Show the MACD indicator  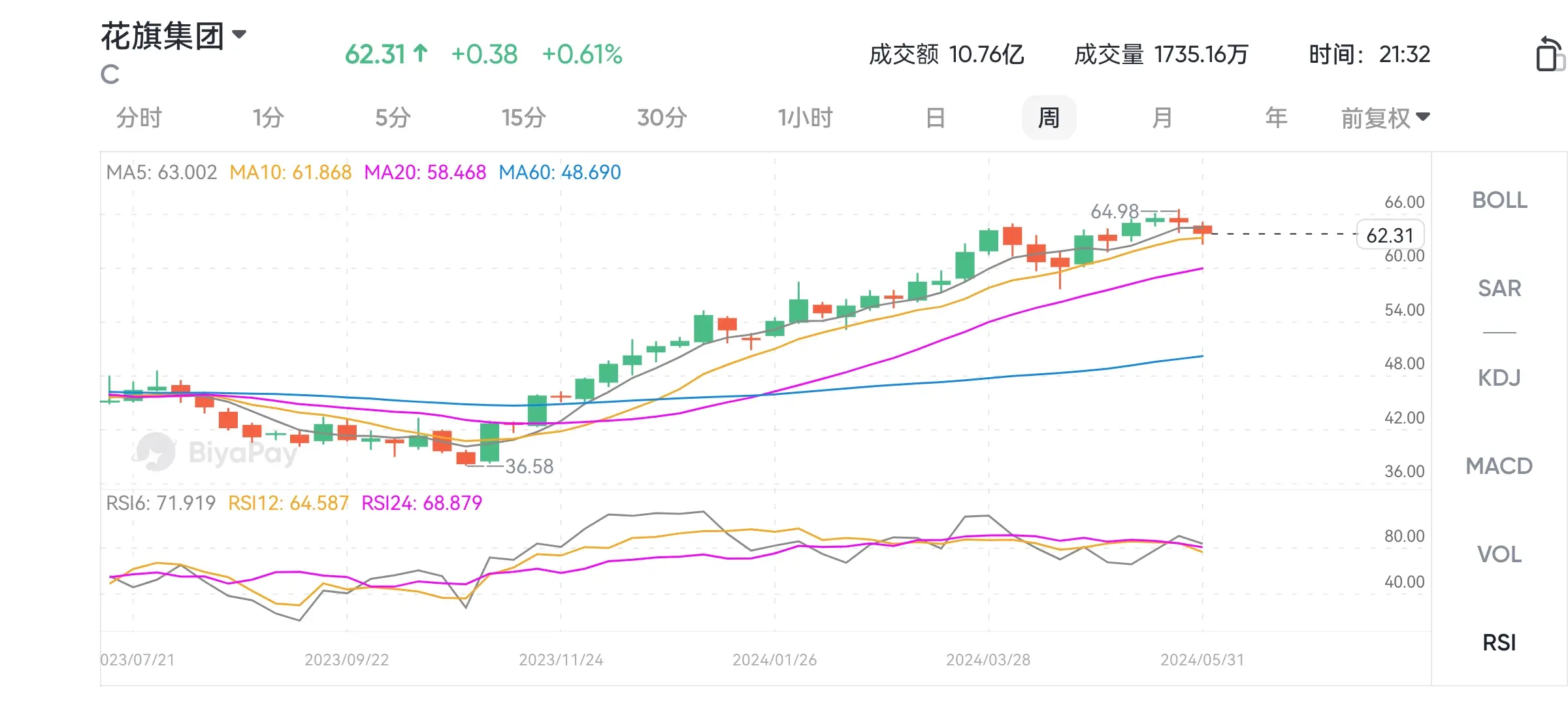[1499, 466]
